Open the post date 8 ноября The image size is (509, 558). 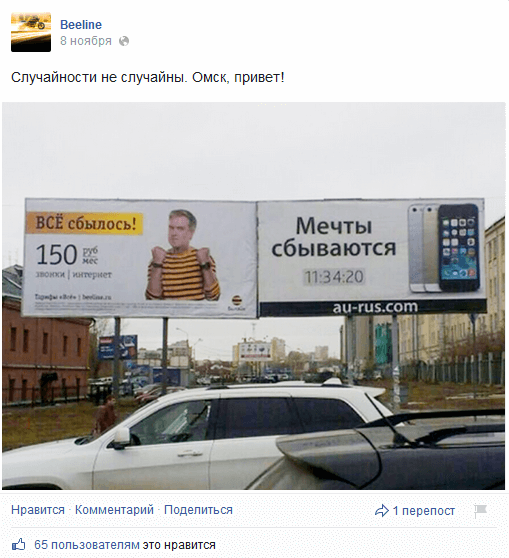pyautogui.click(x=86, y=41)
